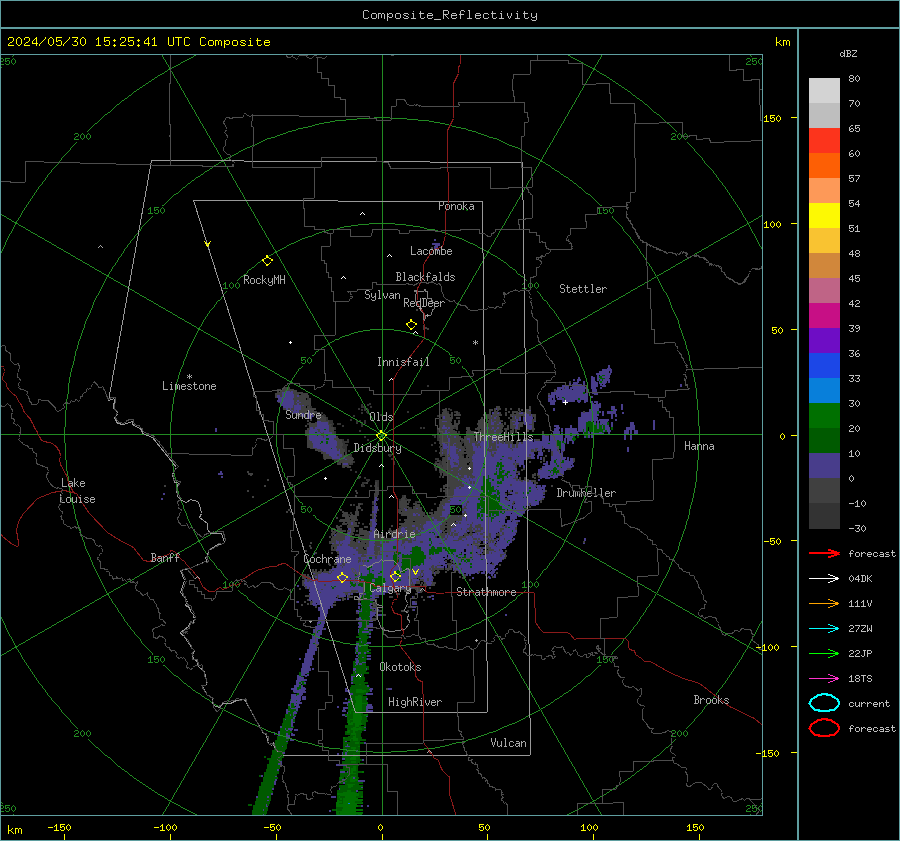Click the orange 111V arrow icon
This screenshot has height=841, width=900.
(x=824, y=603)
